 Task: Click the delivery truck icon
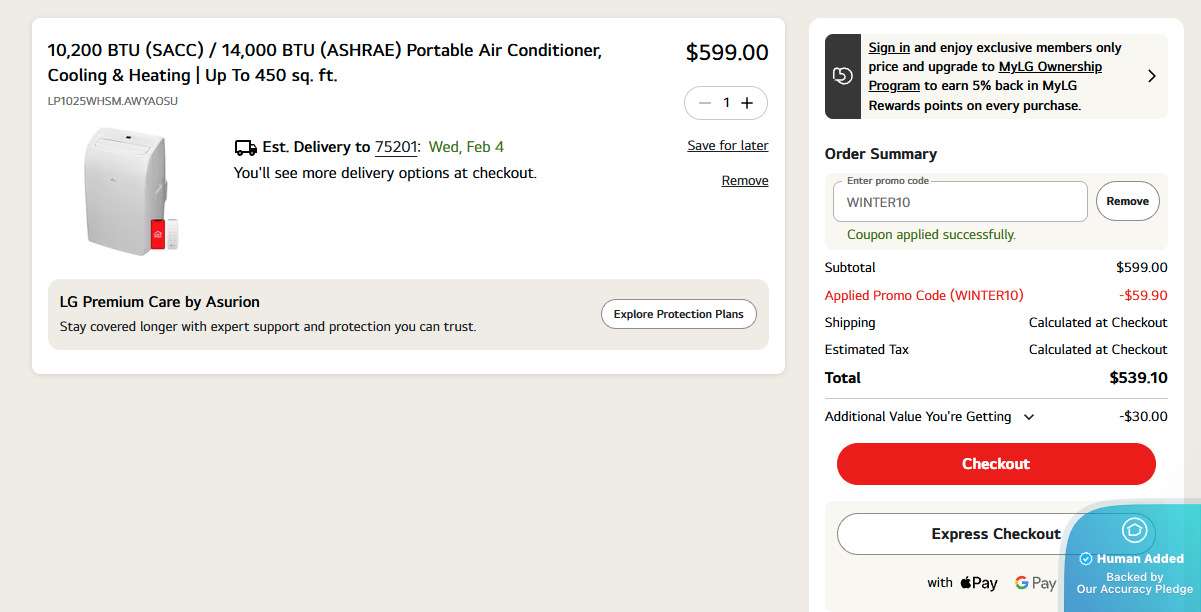click(245, 148)
